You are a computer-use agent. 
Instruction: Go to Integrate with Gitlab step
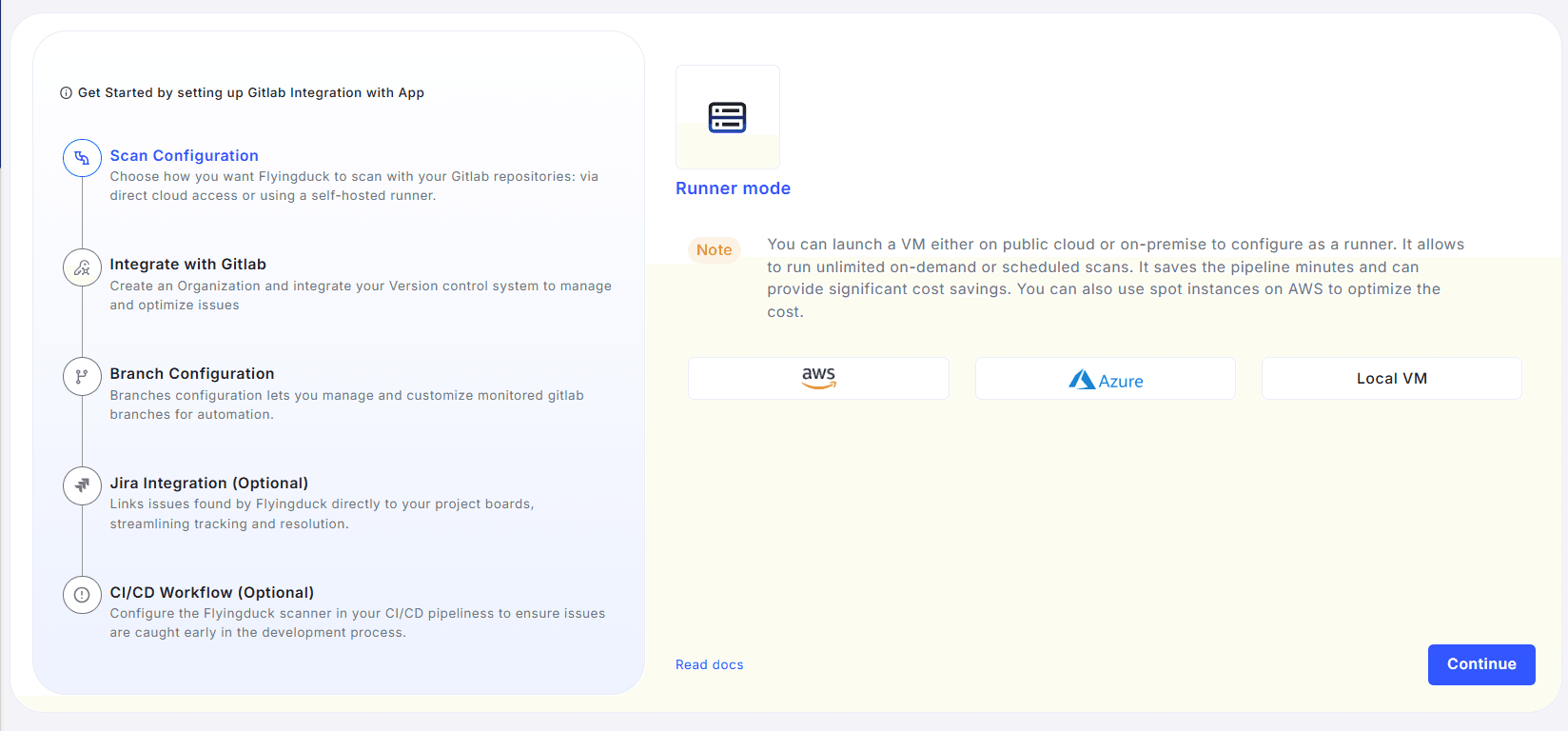click(x=187, y=265)
